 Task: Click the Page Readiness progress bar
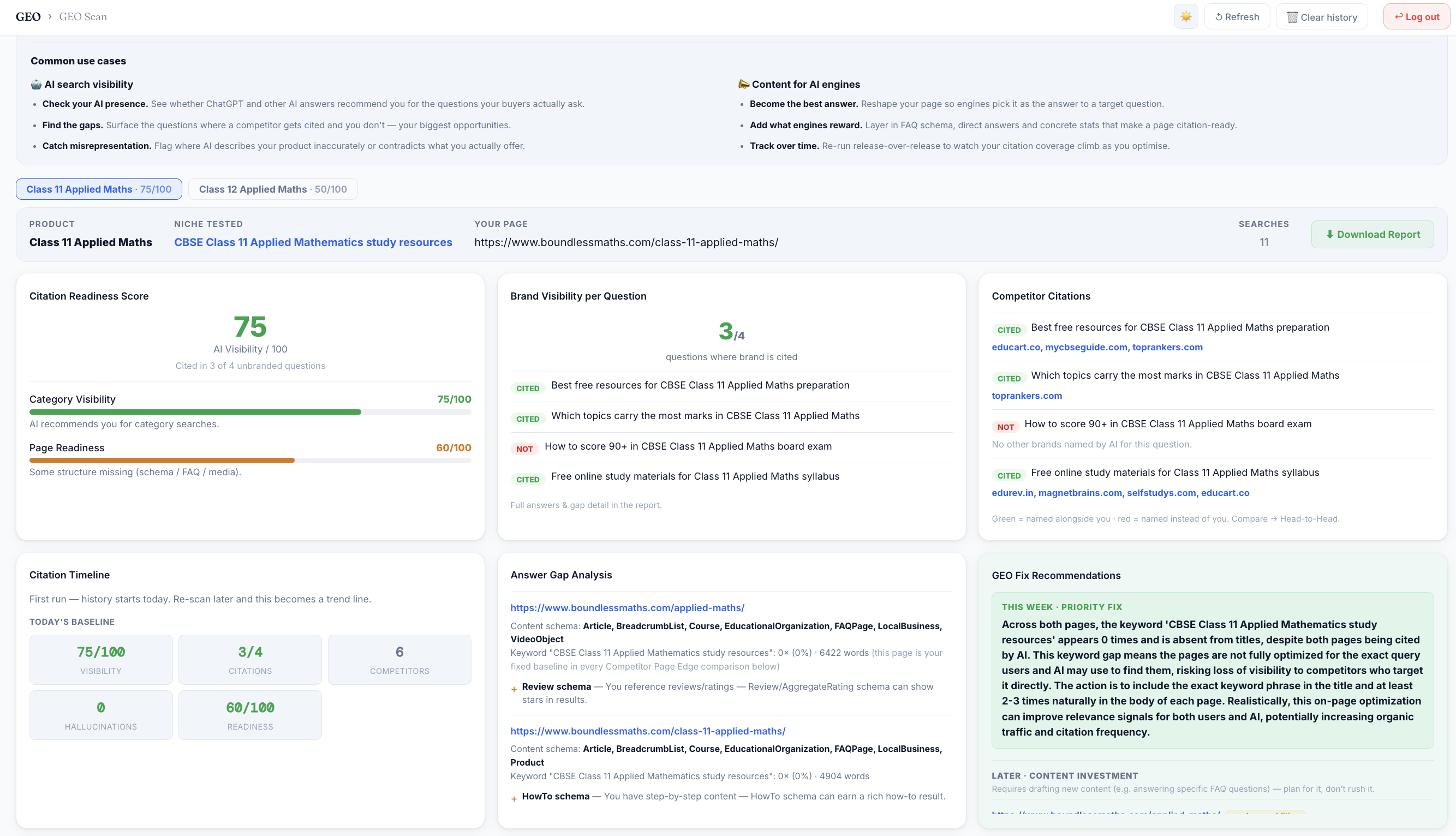[250, 460]
